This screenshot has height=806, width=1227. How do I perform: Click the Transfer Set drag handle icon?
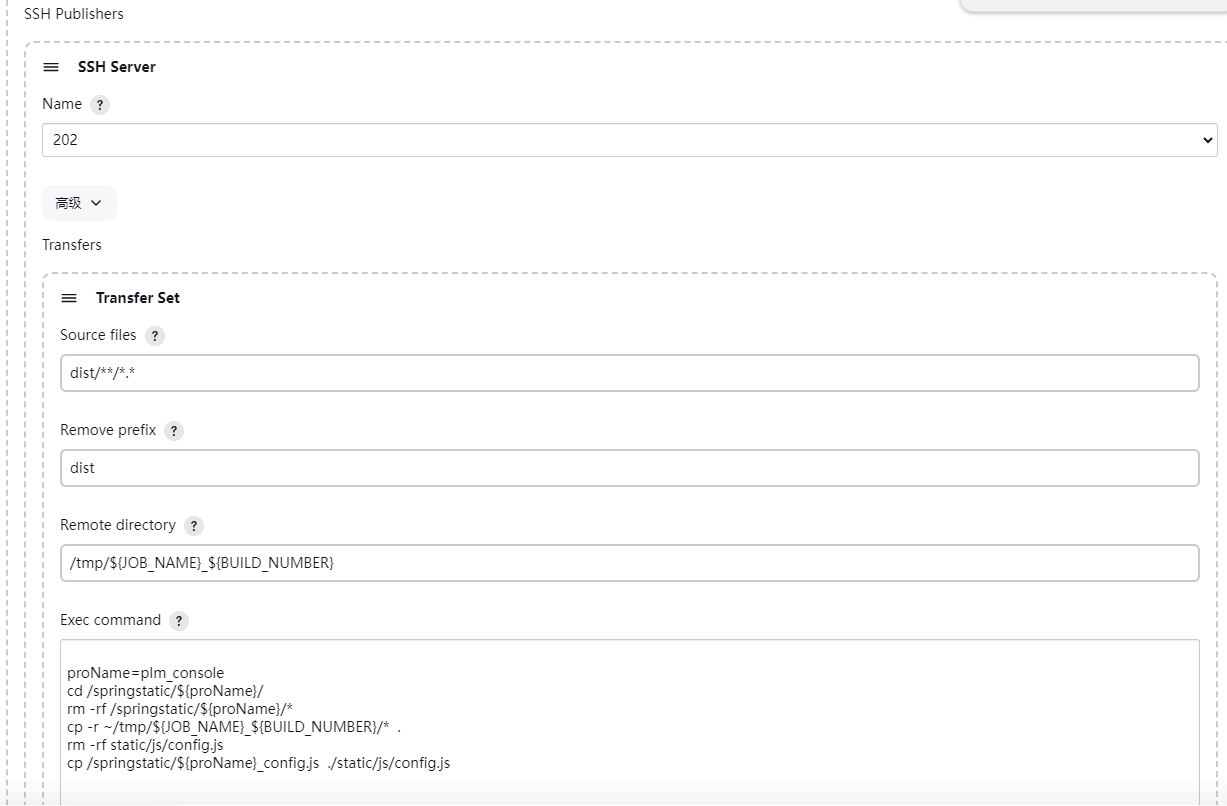69,297
